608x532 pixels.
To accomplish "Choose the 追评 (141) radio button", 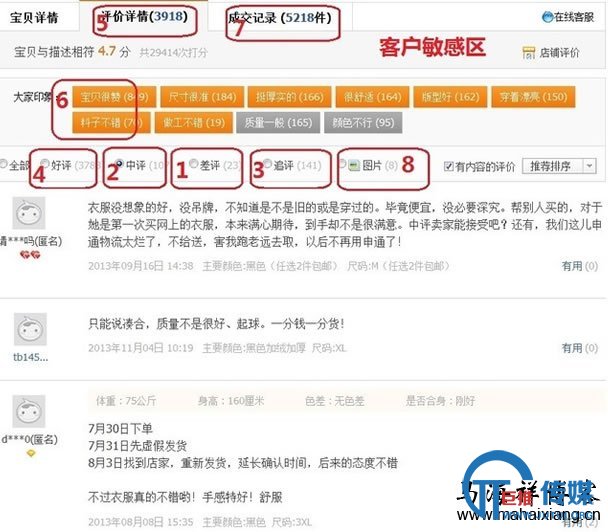I will click(268, 163).
